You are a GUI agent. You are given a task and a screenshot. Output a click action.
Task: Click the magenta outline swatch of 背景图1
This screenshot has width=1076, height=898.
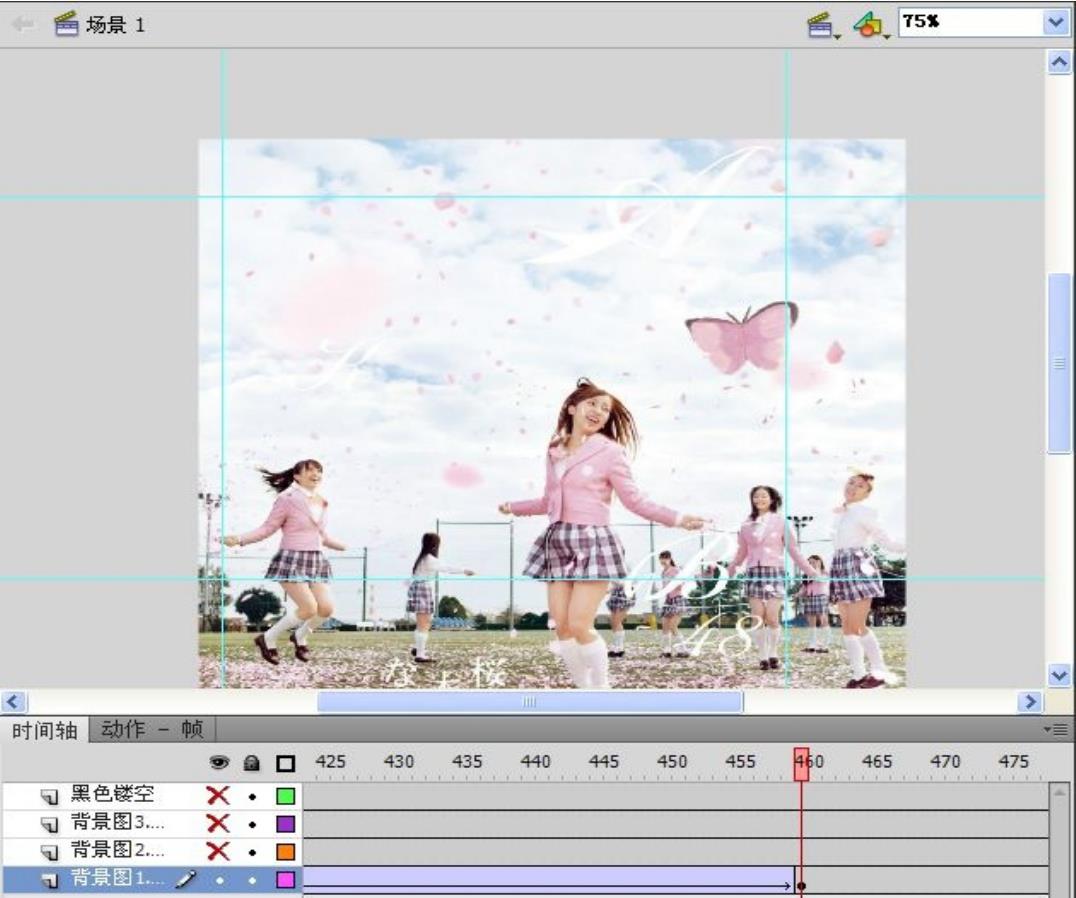coord(285,881)
